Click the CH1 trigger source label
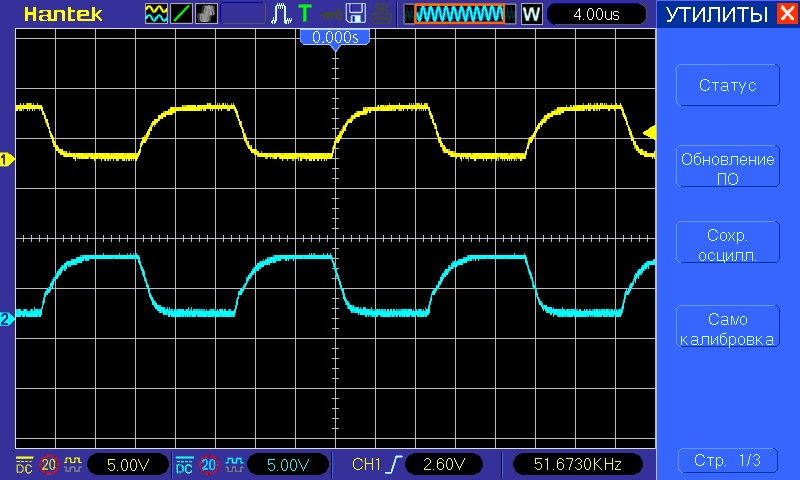Screen dimensions: 800x480 [366, 464]
